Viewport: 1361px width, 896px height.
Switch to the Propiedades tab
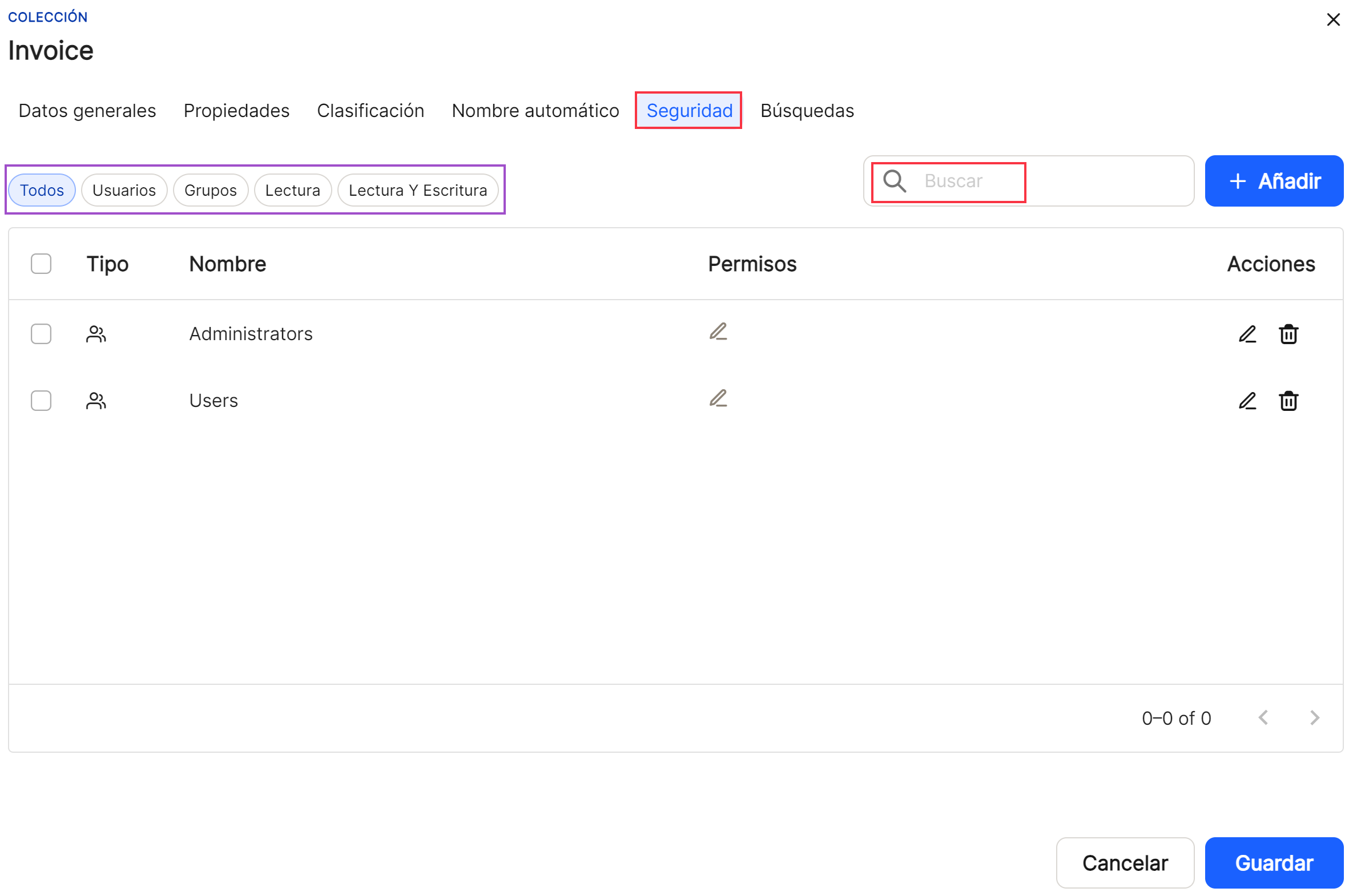click(238, 111)
